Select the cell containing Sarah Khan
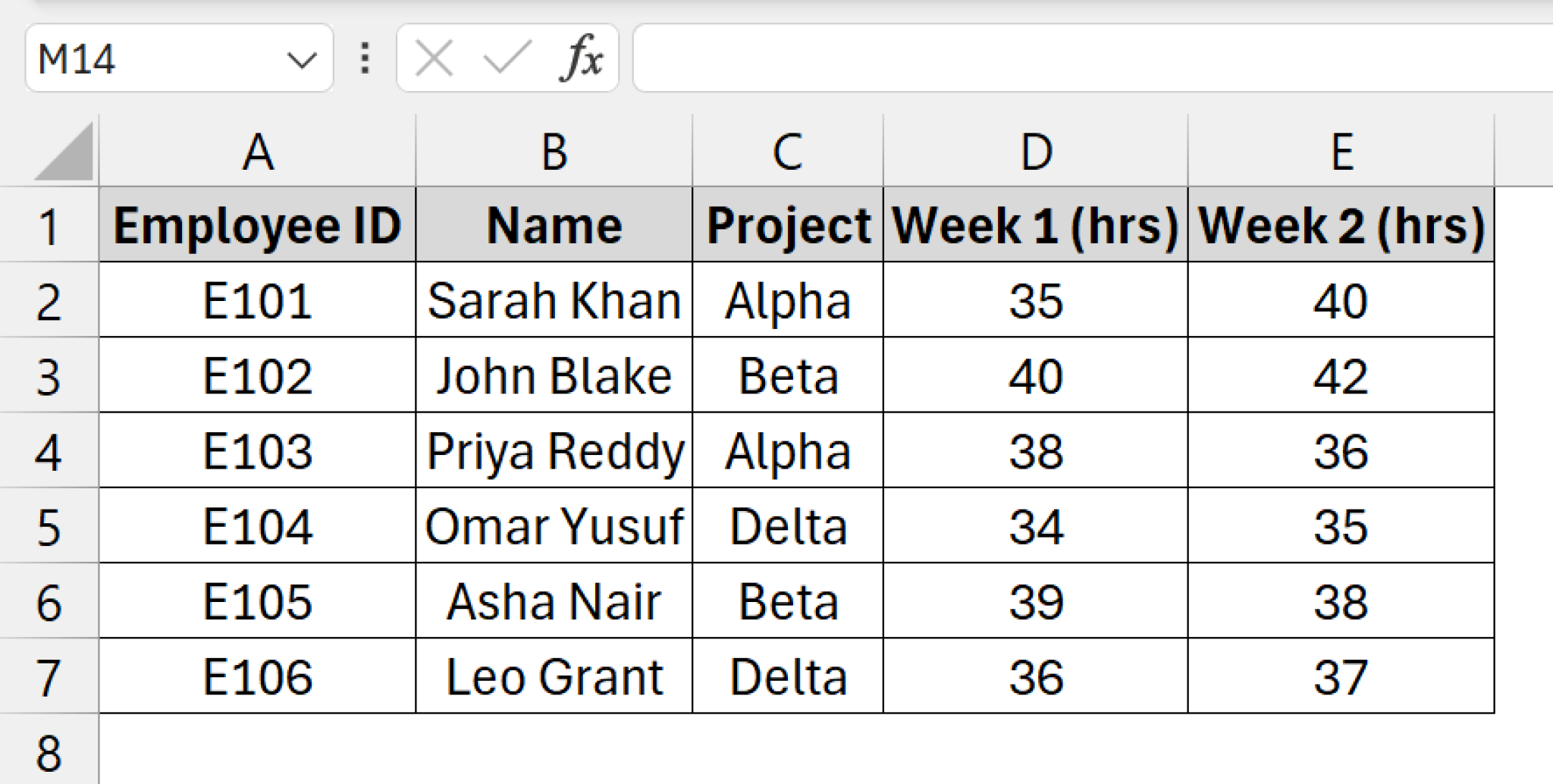1553x784 pixels. coord(554,300)
